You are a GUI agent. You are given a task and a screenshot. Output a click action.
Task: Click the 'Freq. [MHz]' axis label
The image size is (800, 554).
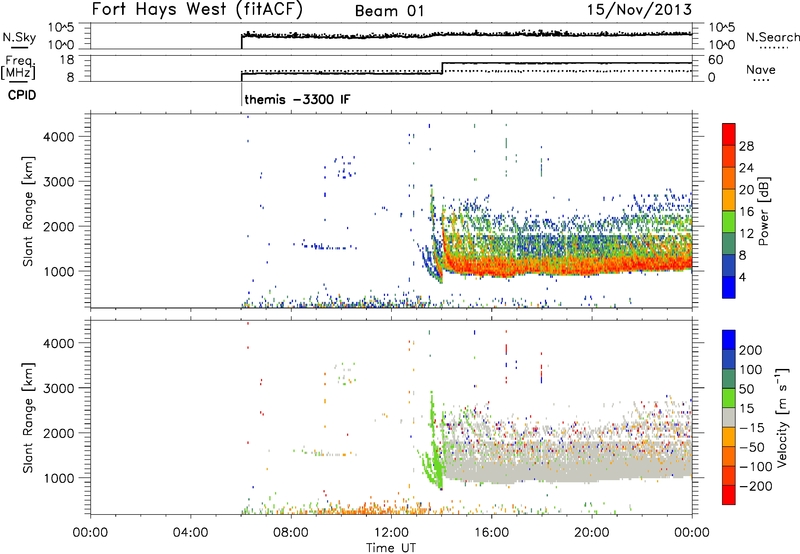click(18, 68)
